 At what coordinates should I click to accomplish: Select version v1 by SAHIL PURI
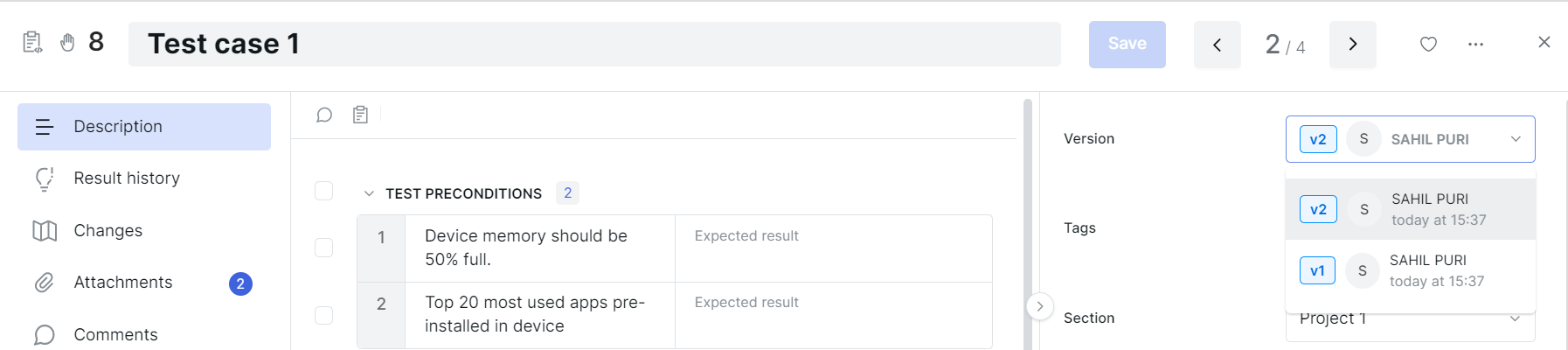click(x=1410, y=270)
